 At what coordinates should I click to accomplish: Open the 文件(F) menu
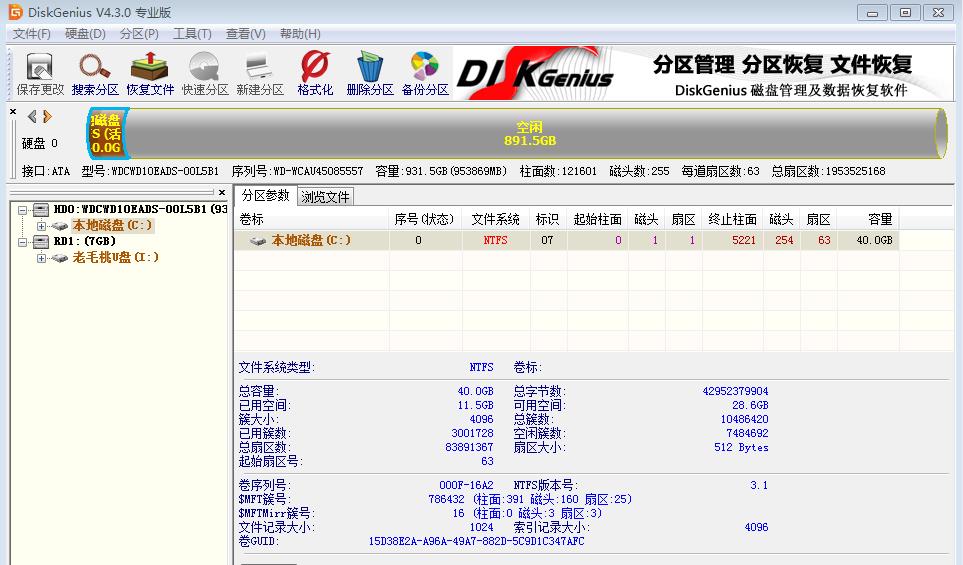pyautogui.click(x=32, y=34)
